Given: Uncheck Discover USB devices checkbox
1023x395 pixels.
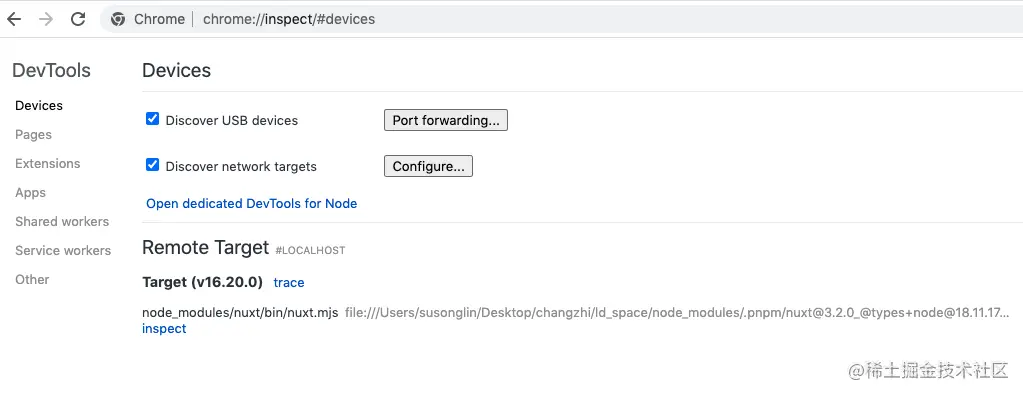Looking at the screenshot, I should (x=153, y=119).
